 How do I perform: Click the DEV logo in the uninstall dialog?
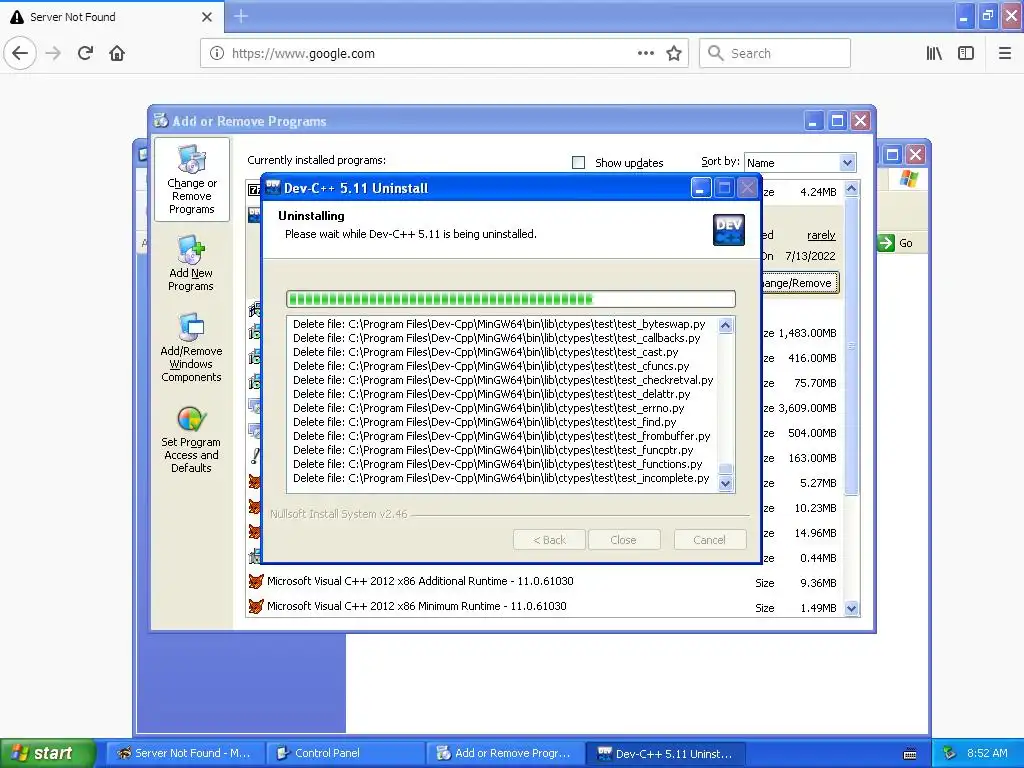[728, 230]
